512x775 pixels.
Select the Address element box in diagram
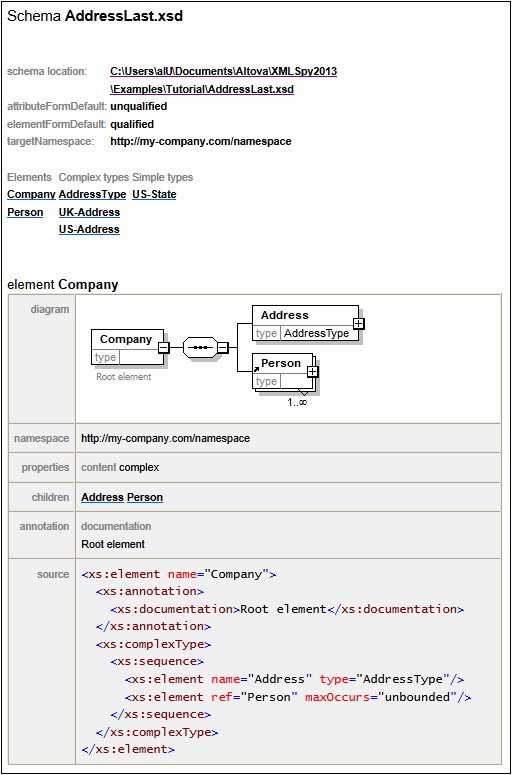[305, 323]
